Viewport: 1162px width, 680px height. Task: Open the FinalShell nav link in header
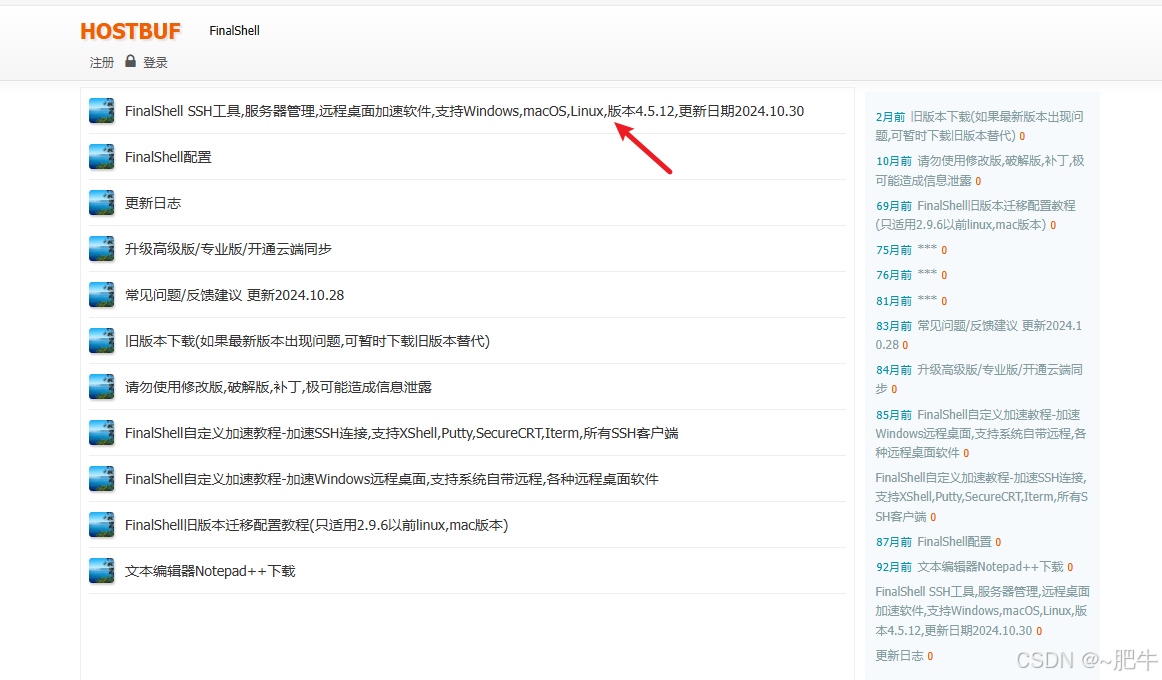pos(234,30)
